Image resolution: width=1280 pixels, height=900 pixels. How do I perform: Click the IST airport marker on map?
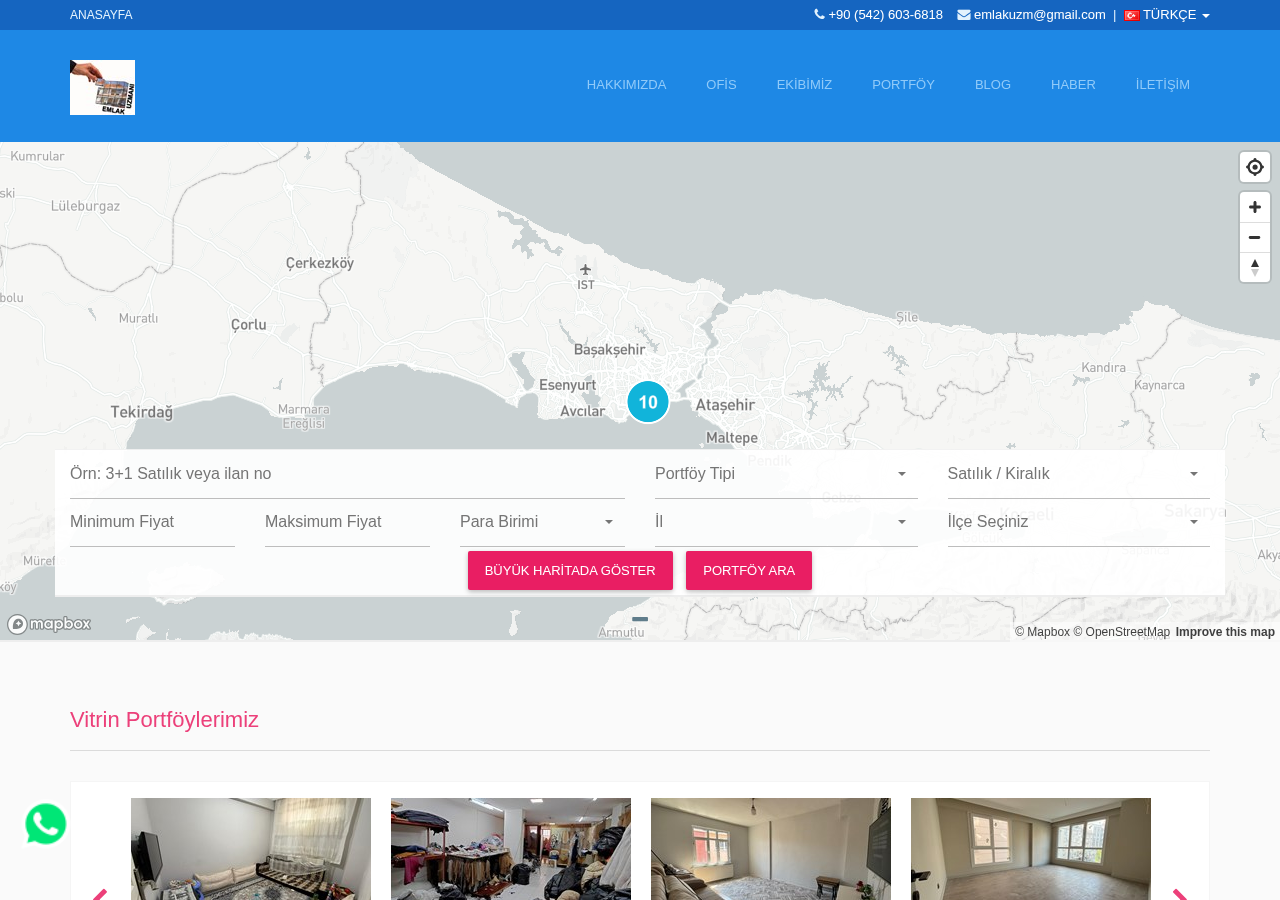click(x=586, y=275)
